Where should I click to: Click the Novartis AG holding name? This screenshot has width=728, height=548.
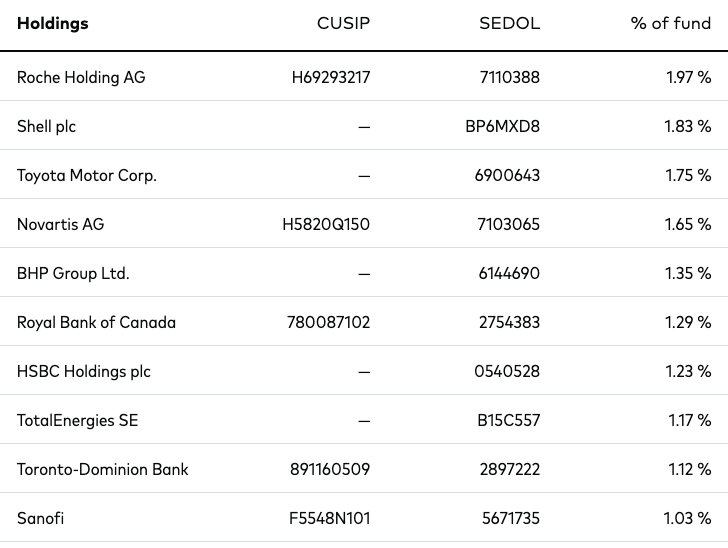point(60,224)
